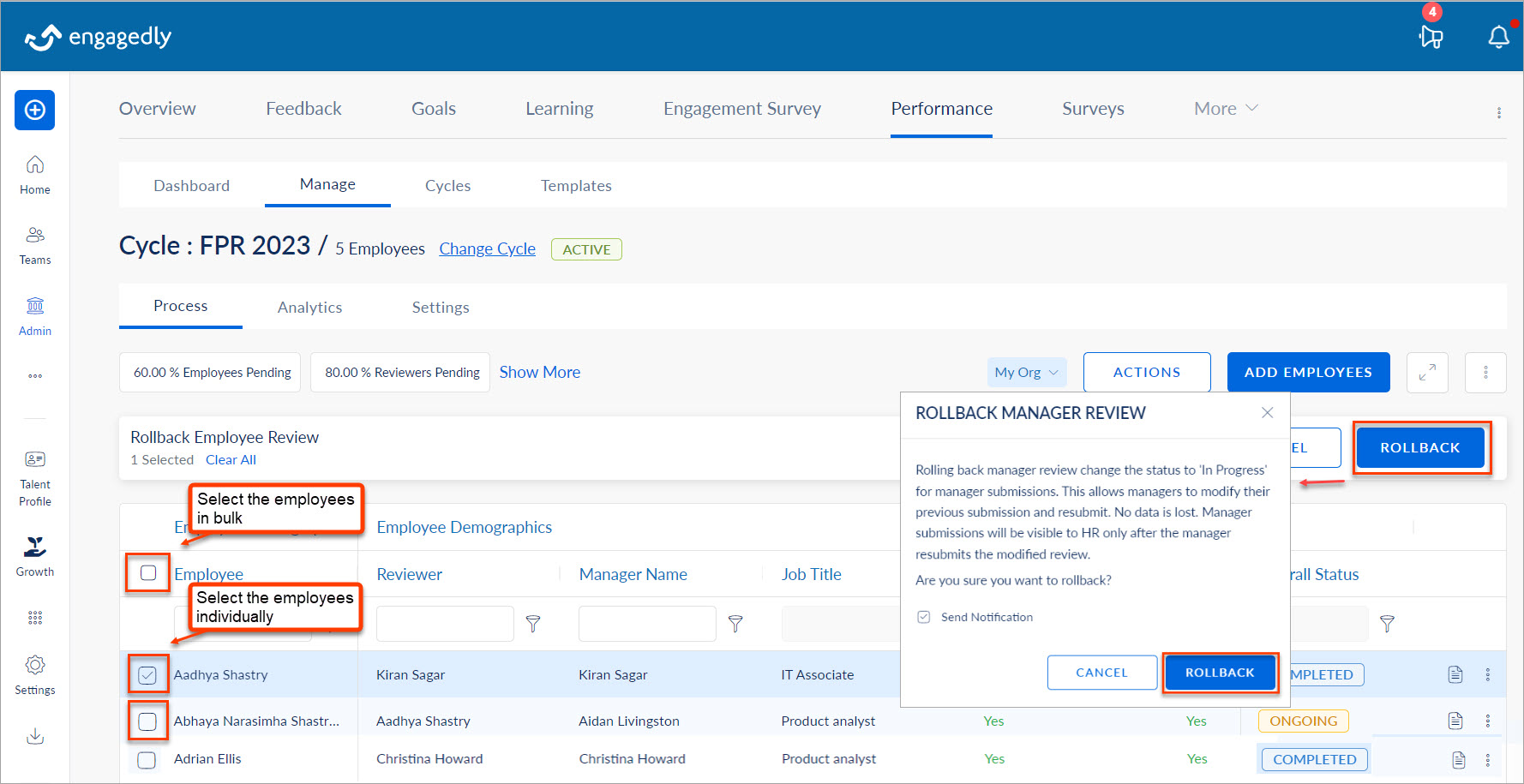Click the notifications bell icon

1498,37
